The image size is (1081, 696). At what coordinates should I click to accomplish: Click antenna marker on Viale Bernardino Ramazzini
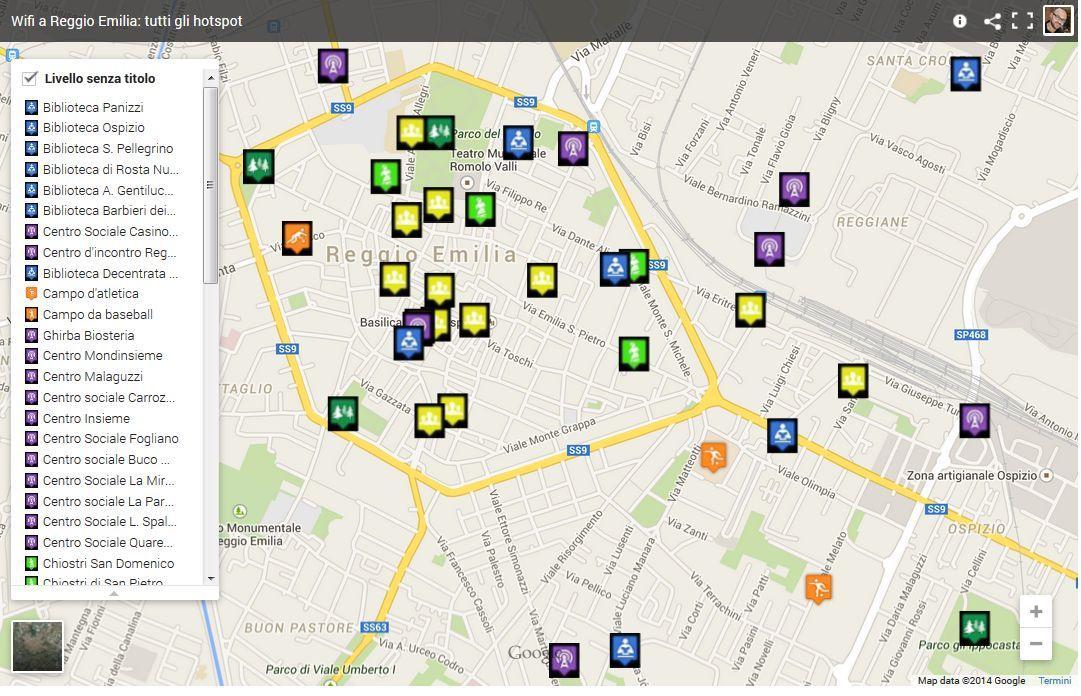pyautogui.click(x=794, y=189)
